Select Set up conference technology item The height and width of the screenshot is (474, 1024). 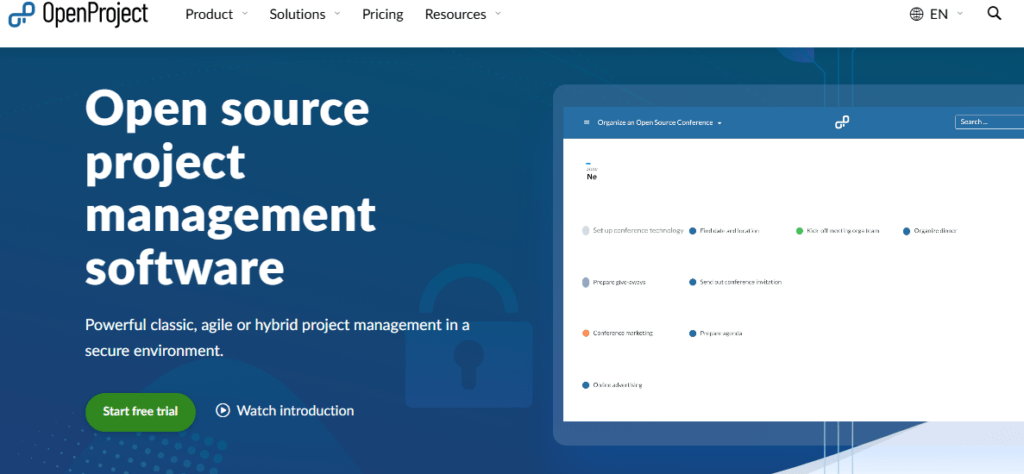[633, 230]
